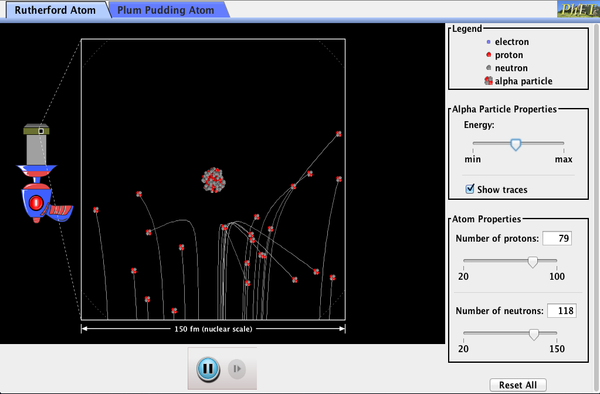This screenshot has width=600, height=394.
Task: Click the Number of neutrons slider thumb
Action: tap(534, 334)
